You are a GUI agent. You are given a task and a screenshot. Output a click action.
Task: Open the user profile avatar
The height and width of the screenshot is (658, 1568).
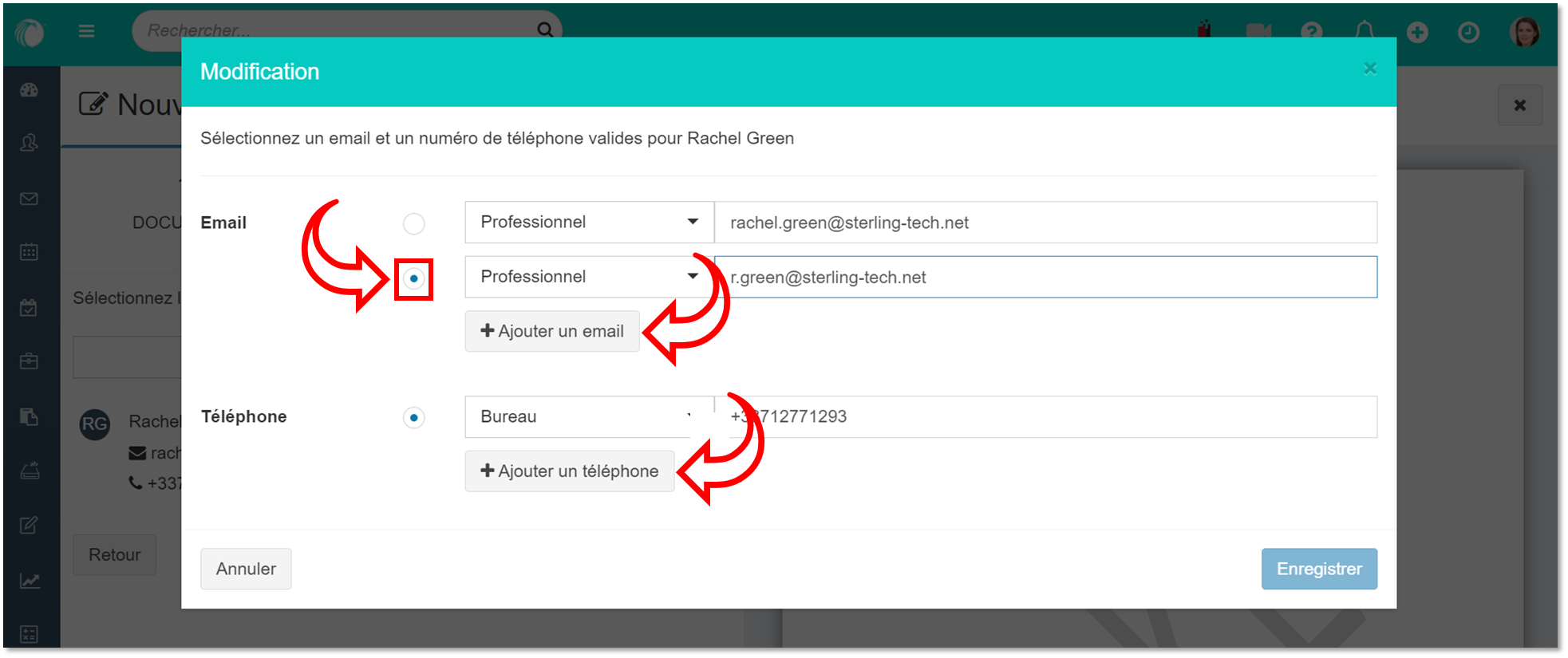1525,32
